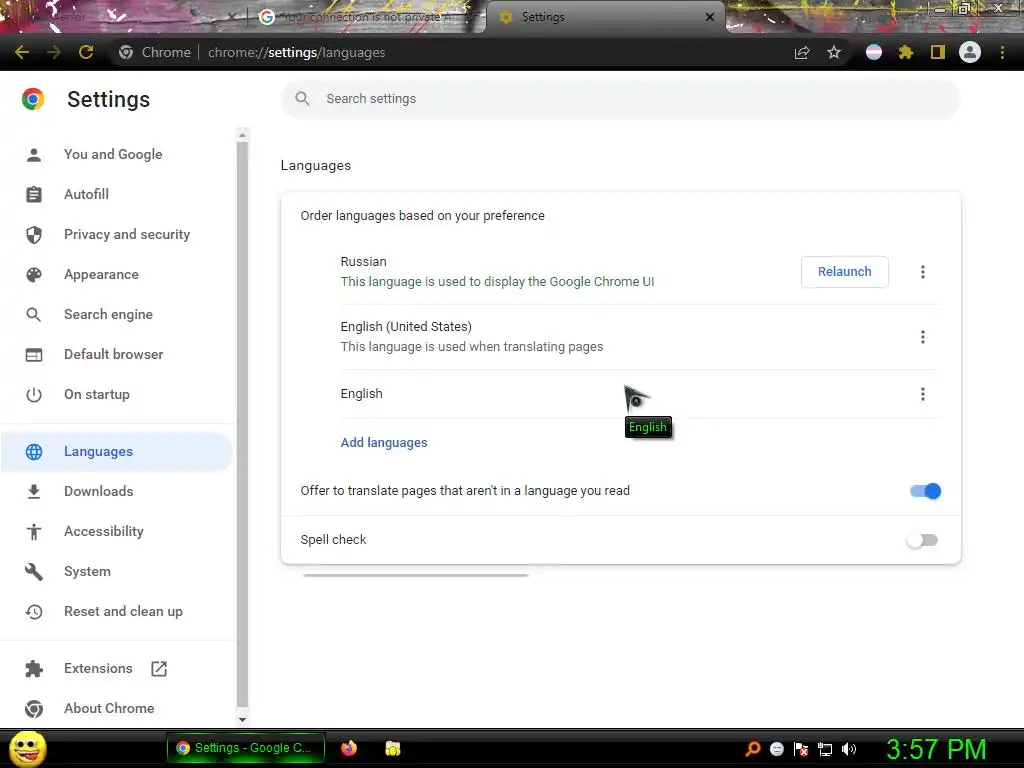Click the search magnifier in system tray
Screen dimensions: 1024x768
pos(752,749)
